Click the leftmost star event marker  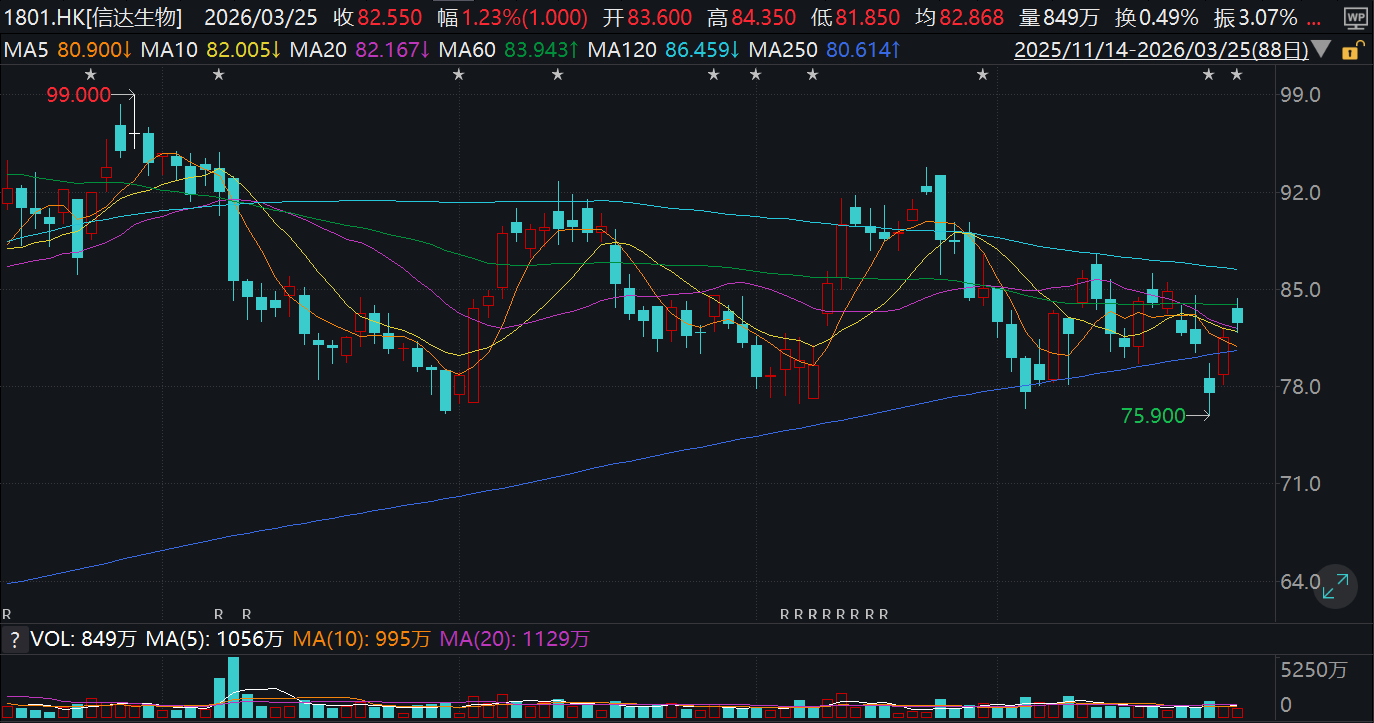click(91, 74)
